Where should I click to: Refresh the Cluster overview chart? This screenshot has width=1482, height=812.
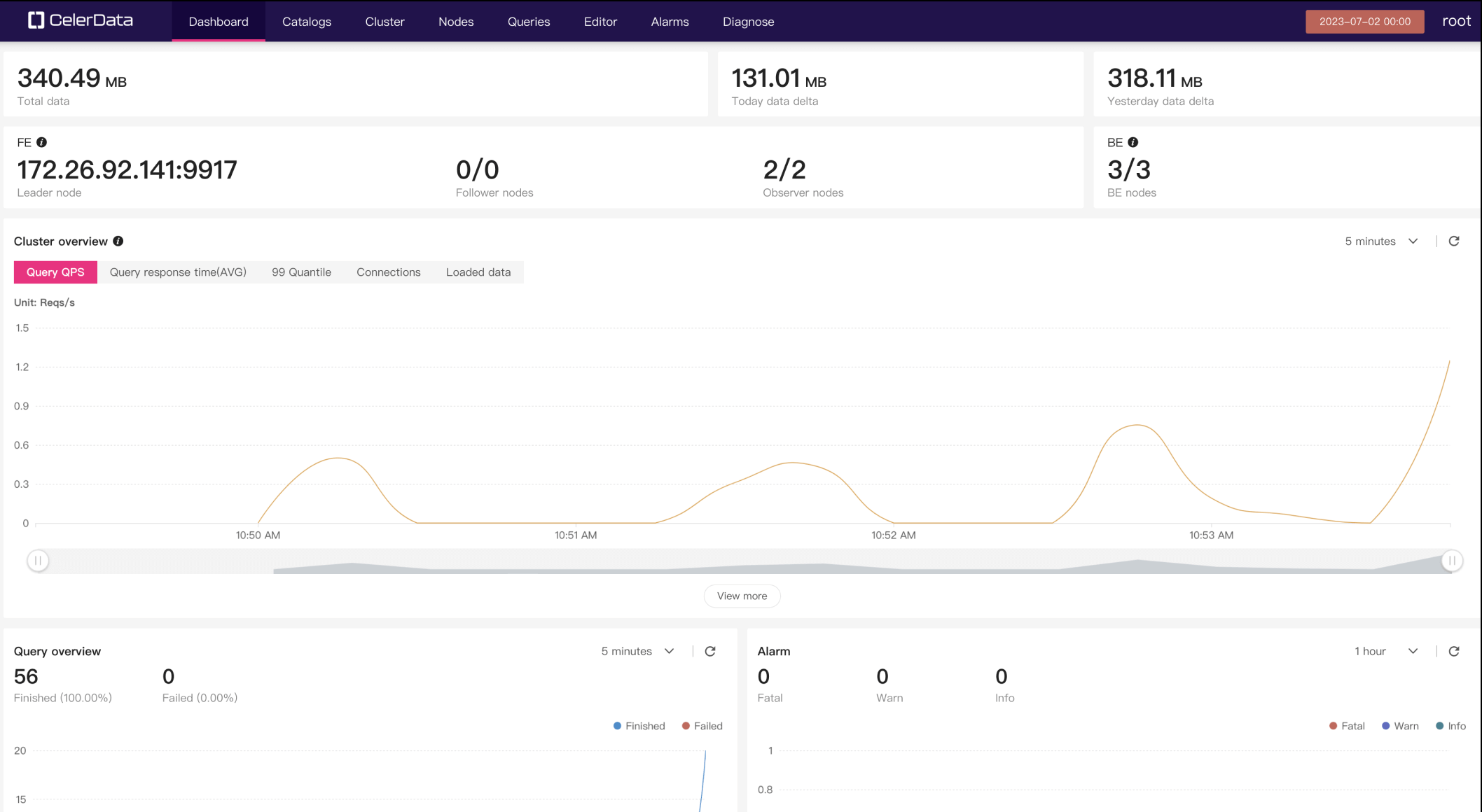(x=1454, y=241)
